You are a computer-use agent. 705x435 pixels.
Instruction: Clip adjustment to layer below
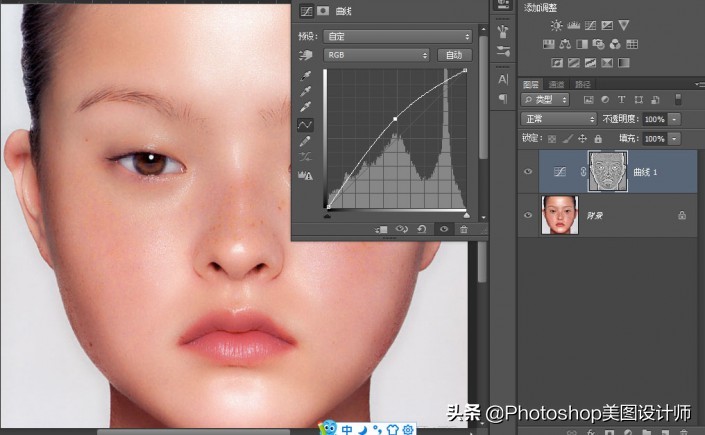381,229
